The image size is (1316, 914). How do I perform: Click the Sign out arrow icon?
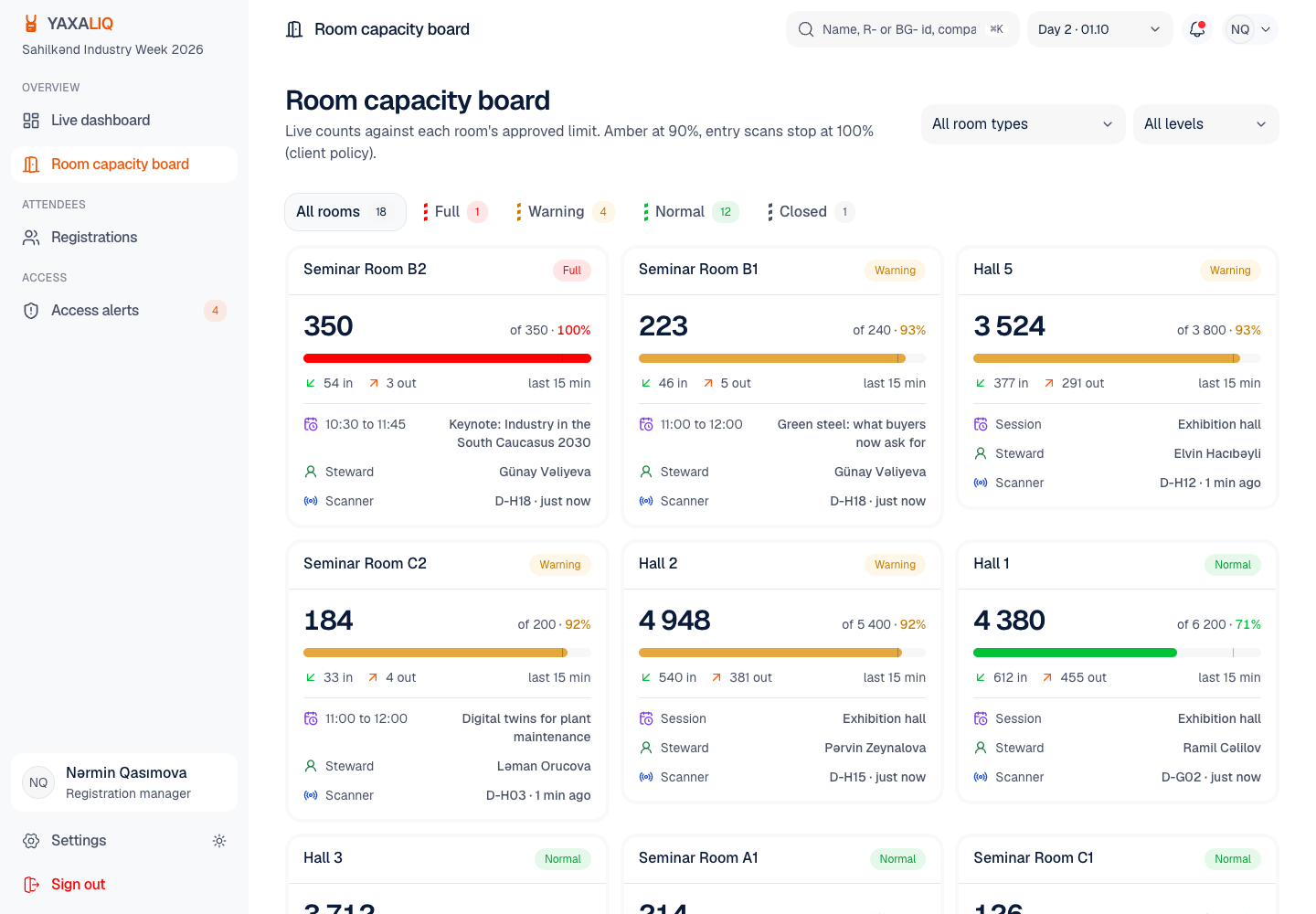31,885
